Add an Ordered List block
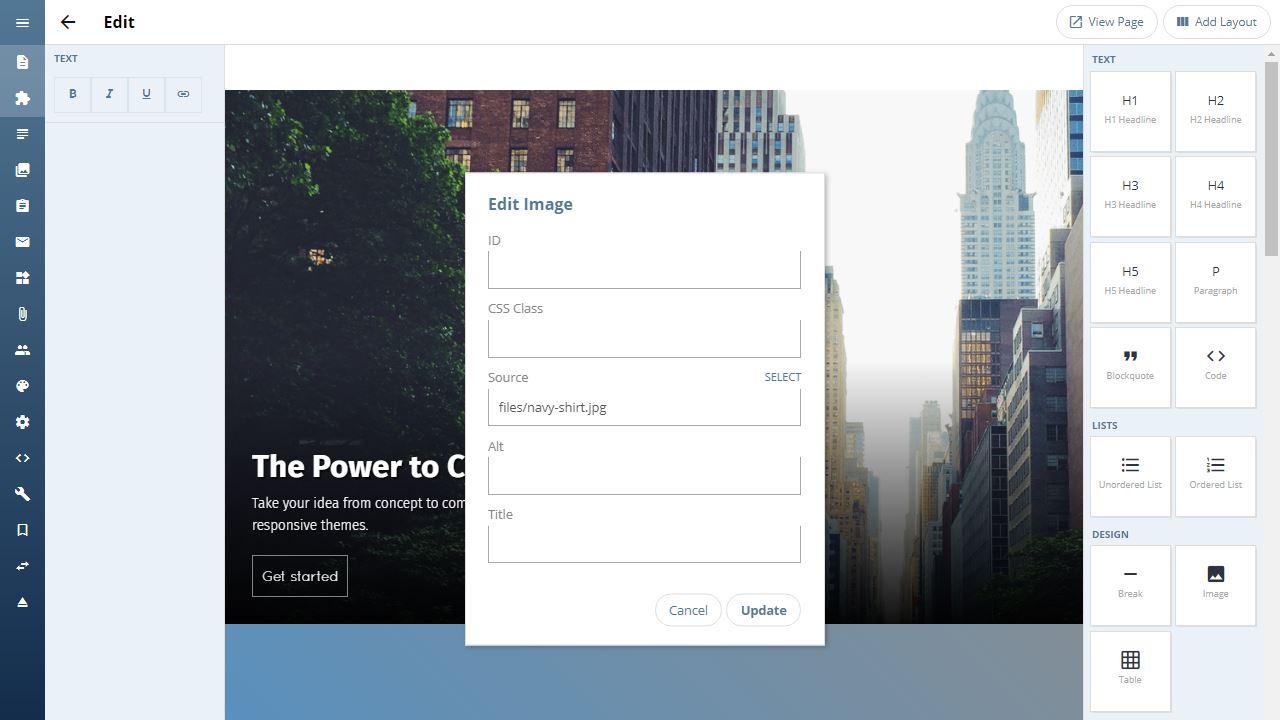The height and width of the screenshot is (720, 1280). pos(1215,476)
